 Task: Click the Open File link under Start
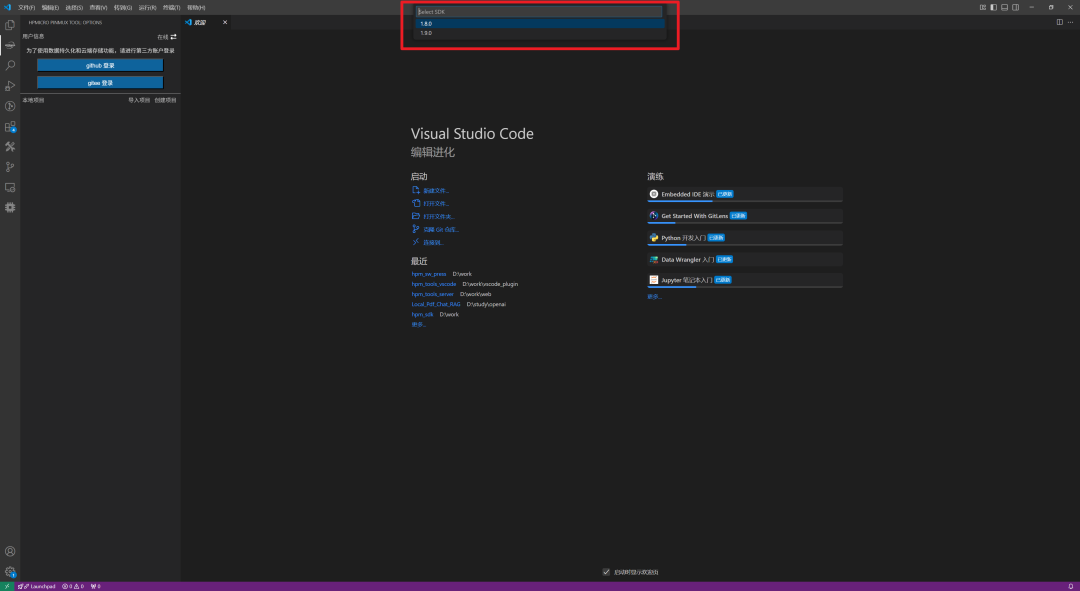(430, 203)
